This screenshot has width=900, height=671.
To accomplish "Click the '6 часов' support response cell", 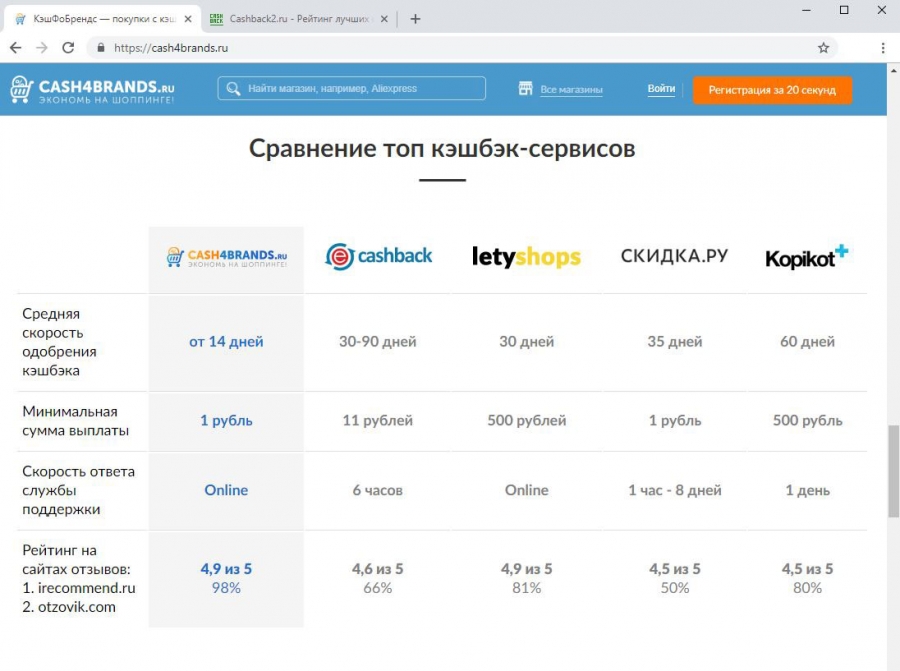I will click(x=378, y=490).
